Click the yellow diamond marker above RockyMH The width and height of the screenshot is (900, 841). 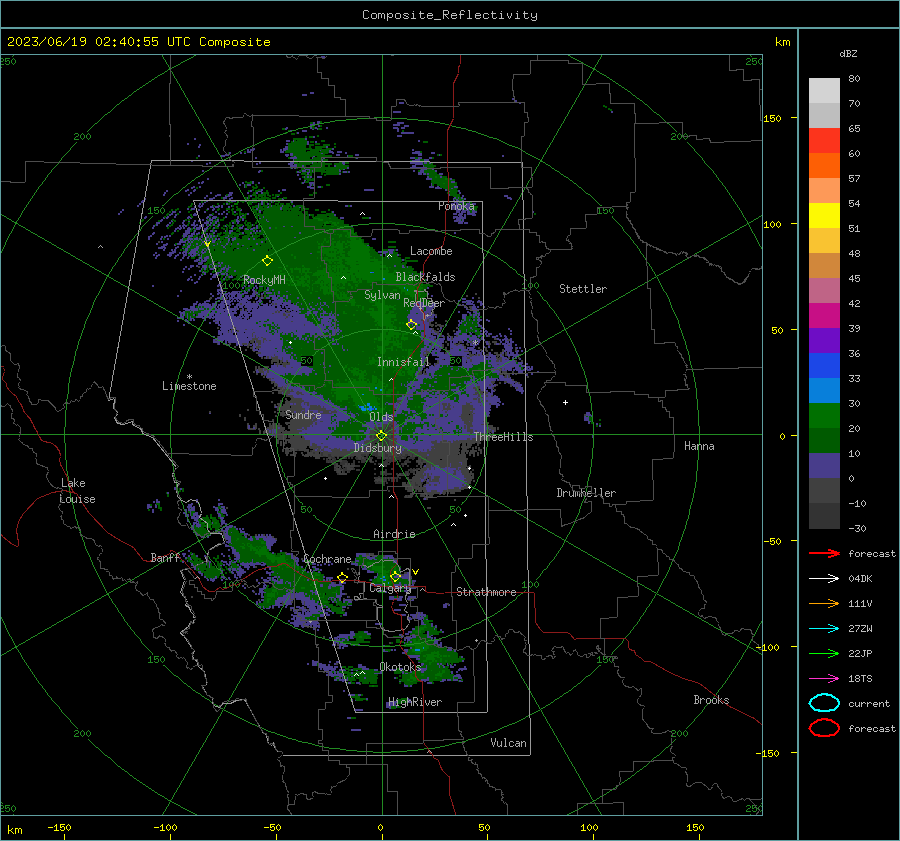coord(267,261)
